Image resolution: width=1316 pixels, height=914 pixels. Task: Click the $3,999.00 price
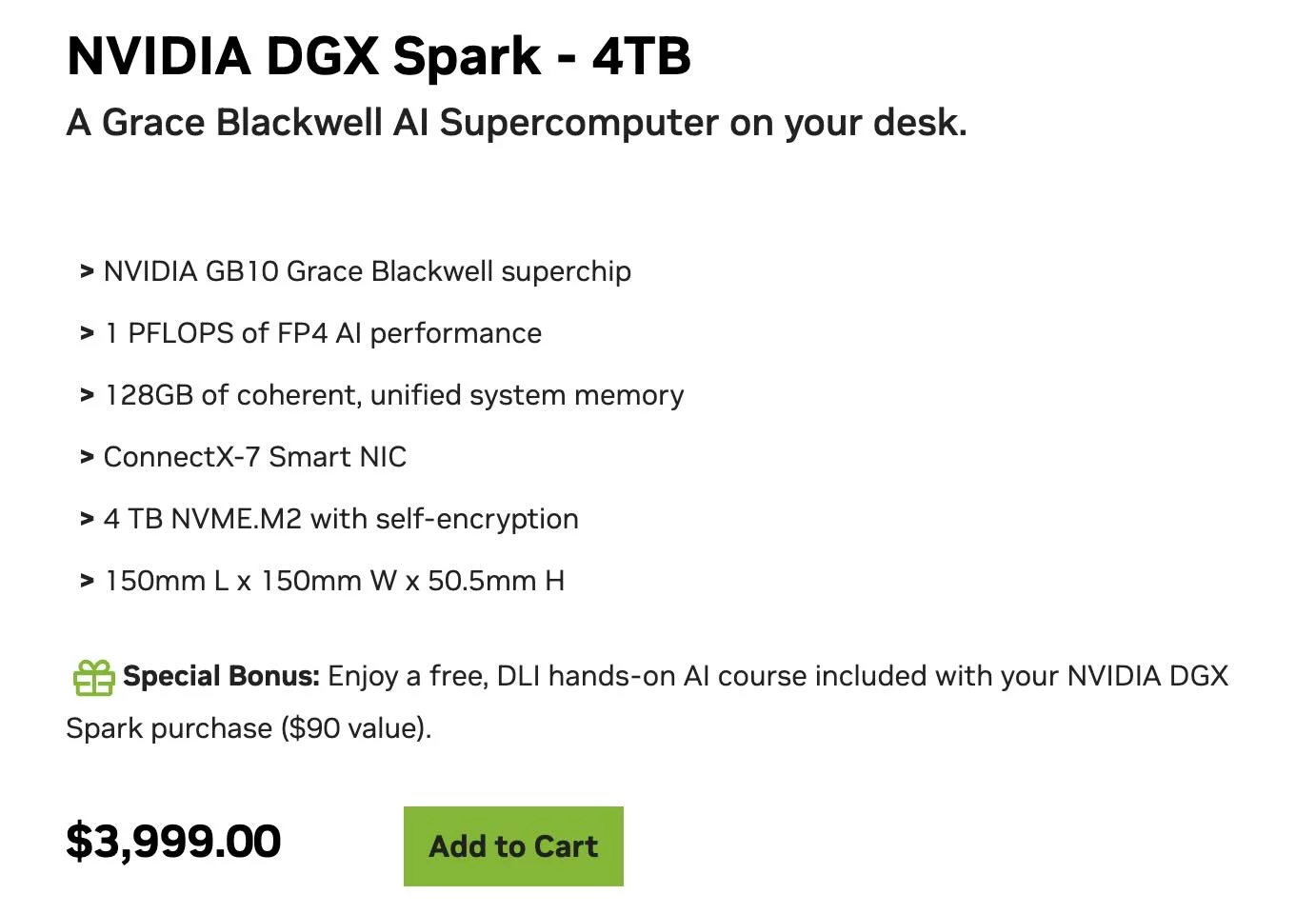(173, 842)
